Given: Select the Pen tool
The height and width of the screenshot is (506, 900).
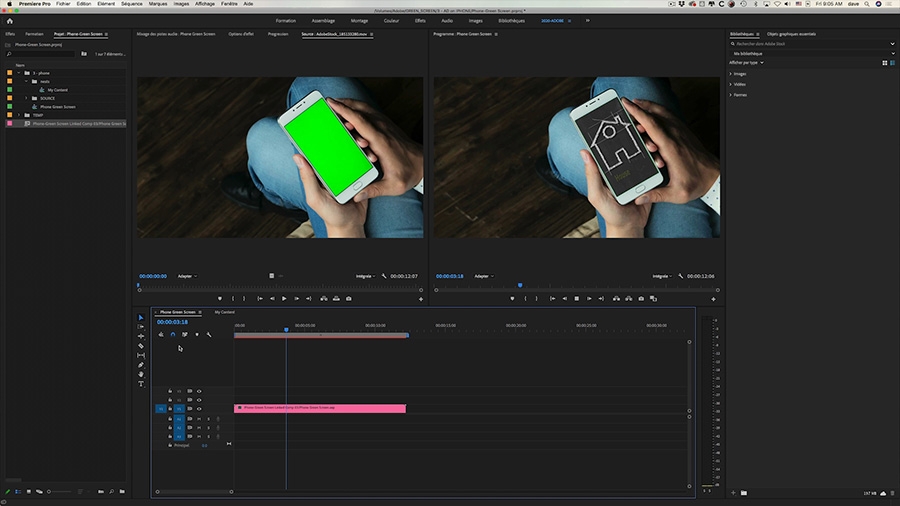Looking at the screenshot, I should click(141, 365).
